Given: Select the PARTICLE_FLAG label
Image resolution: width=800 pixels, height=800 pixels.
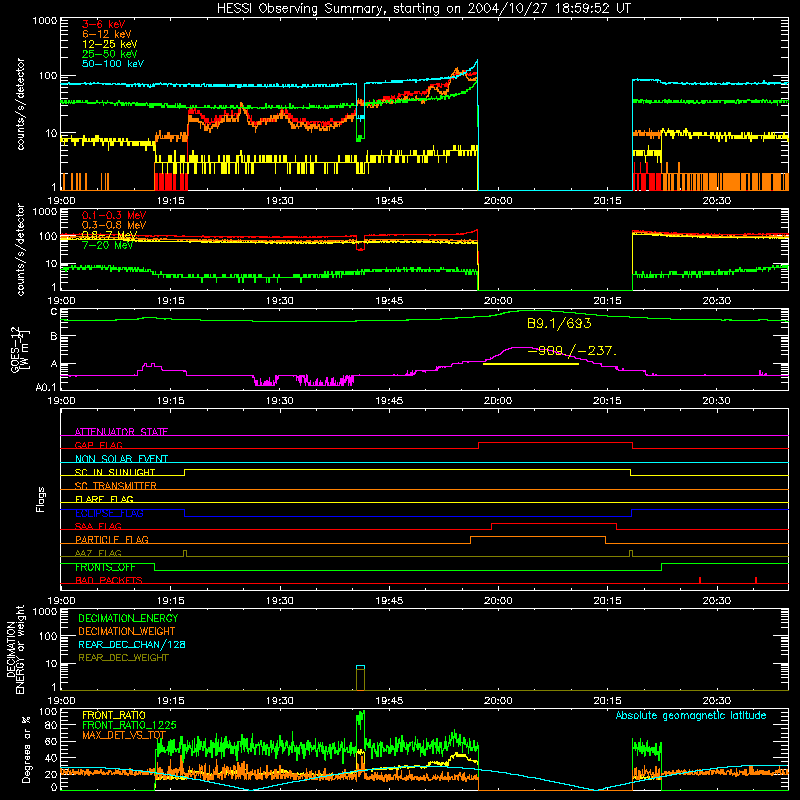Looking at the screenshot, I should point(112,539).
